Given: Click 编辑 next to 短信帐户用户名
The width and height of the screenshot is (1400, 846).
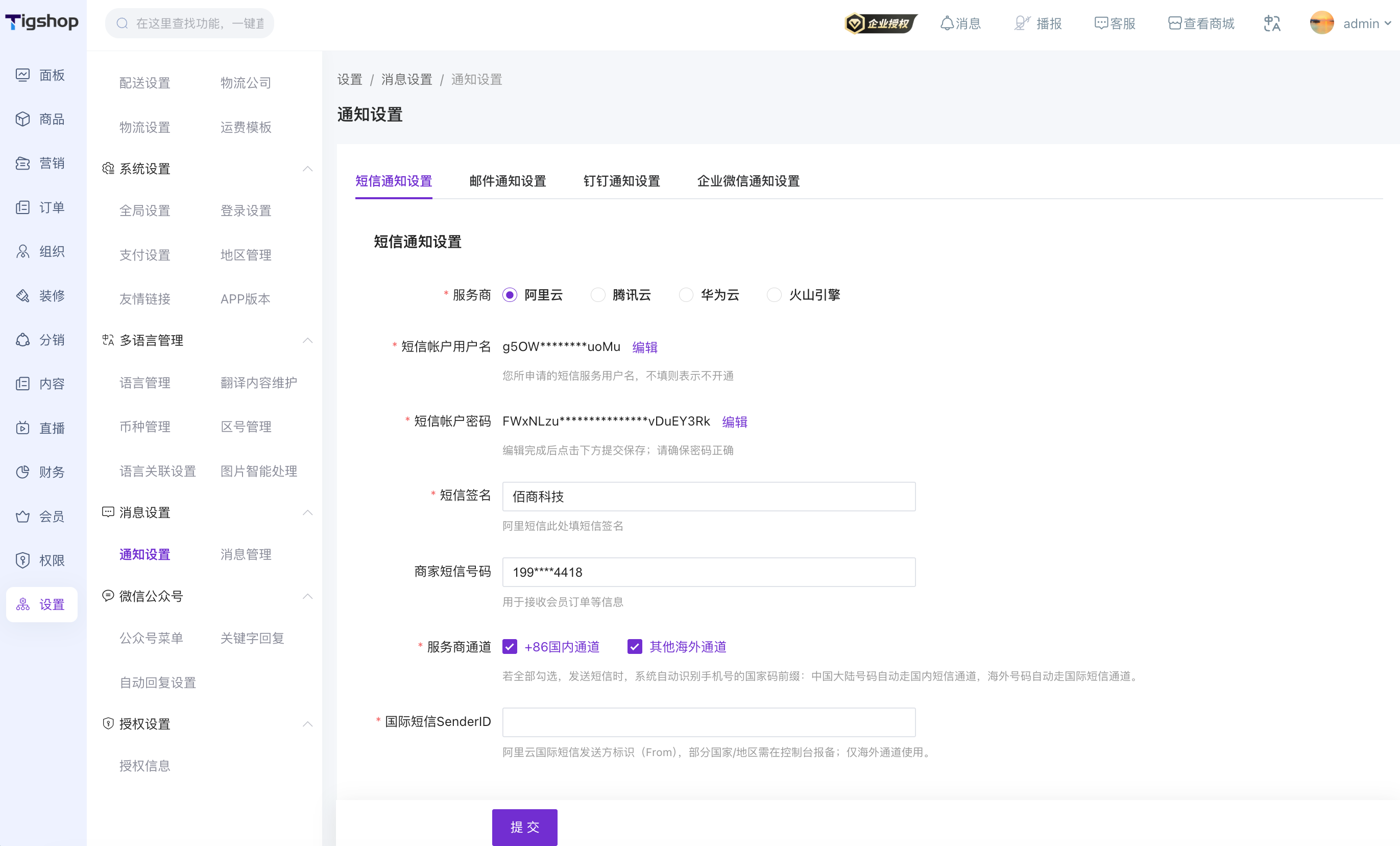Looking at the screenshot, I should click(x=645, y=347).
